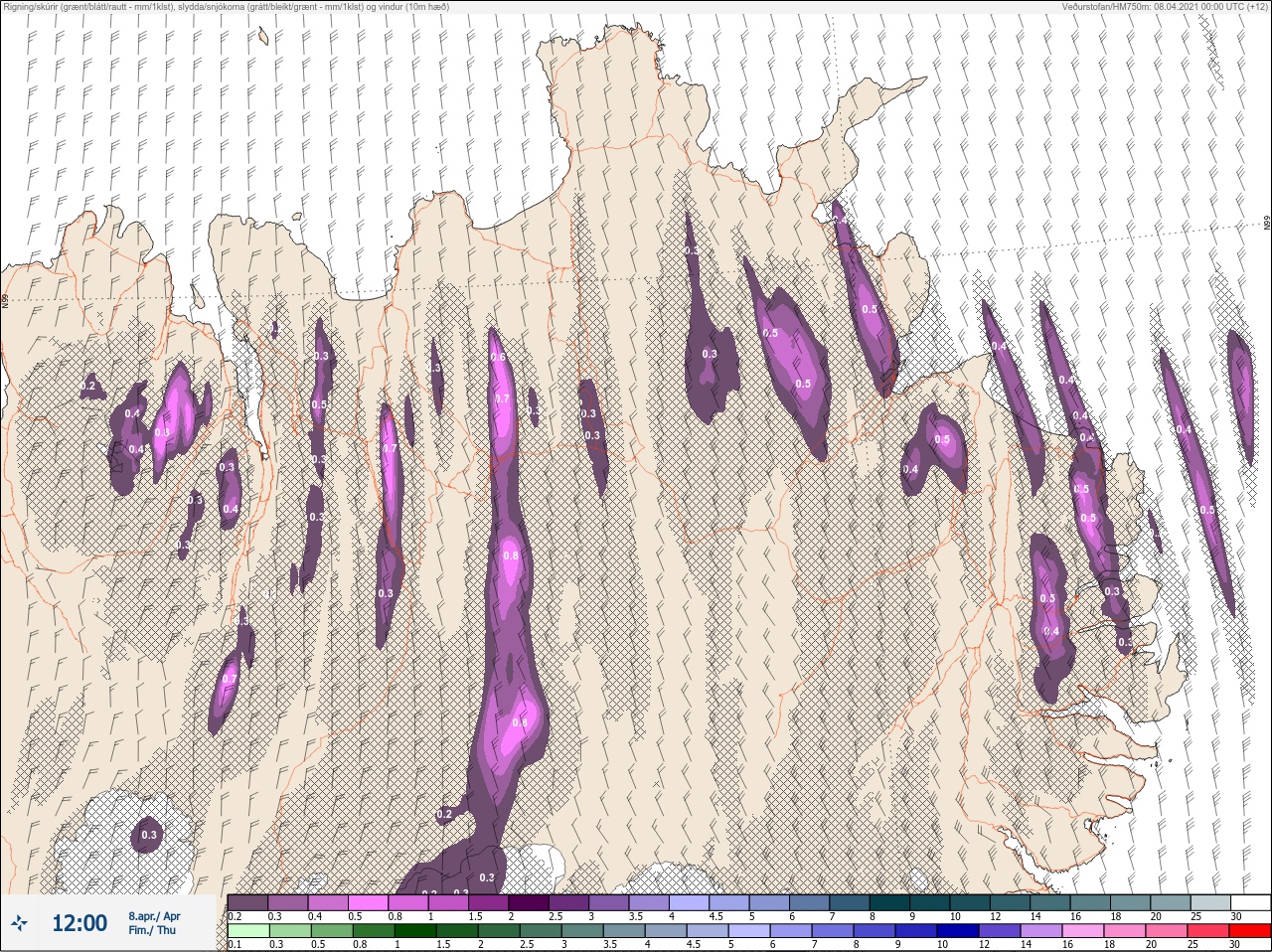Click the '0.1' label under the lower legend
The image size is (1272, 952).
pos(235,945)
